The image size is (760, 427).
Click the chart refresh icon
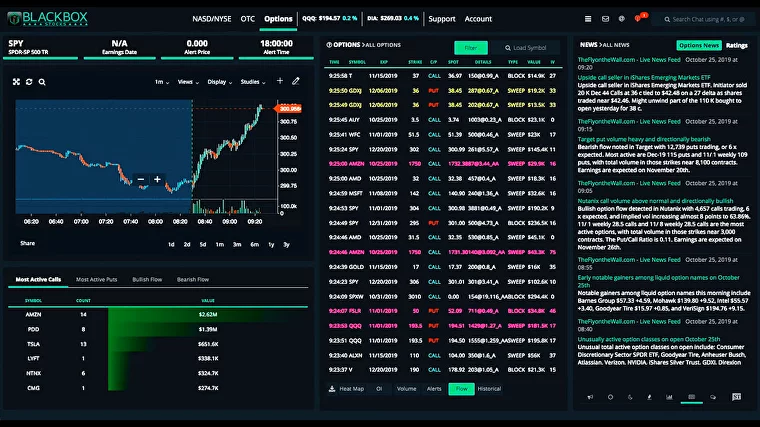coord(29,81)
